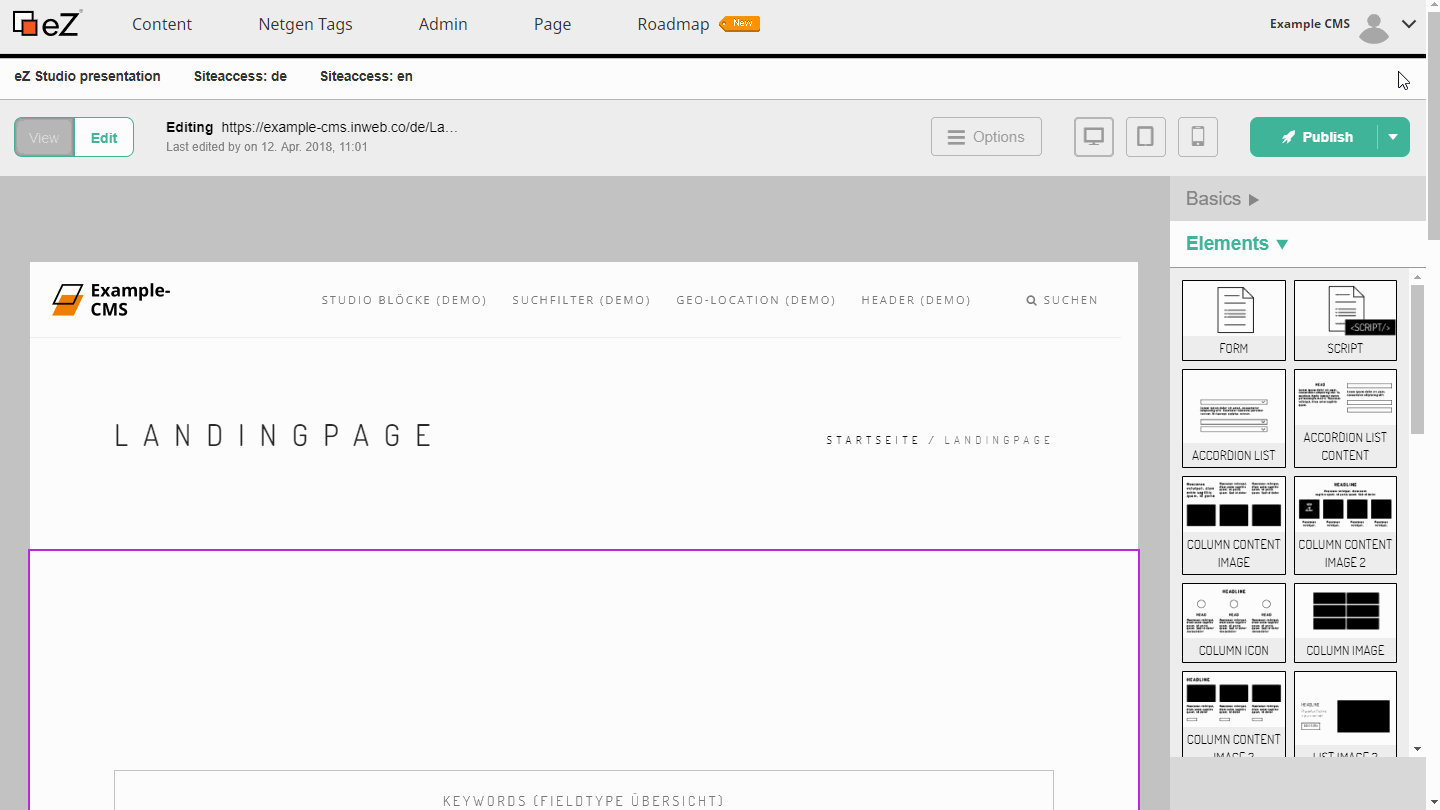Select the Column Content Image block

click(1234, 525)
